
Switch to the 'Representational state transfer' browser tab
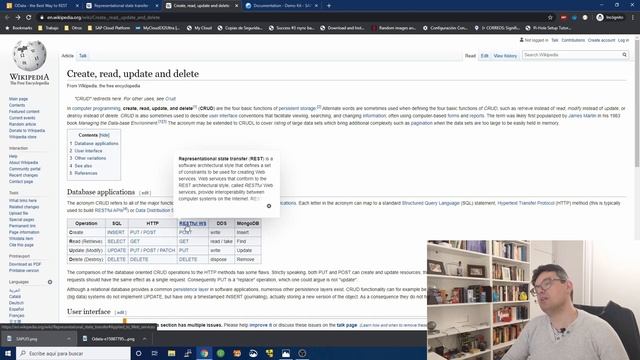pos(121,6)
